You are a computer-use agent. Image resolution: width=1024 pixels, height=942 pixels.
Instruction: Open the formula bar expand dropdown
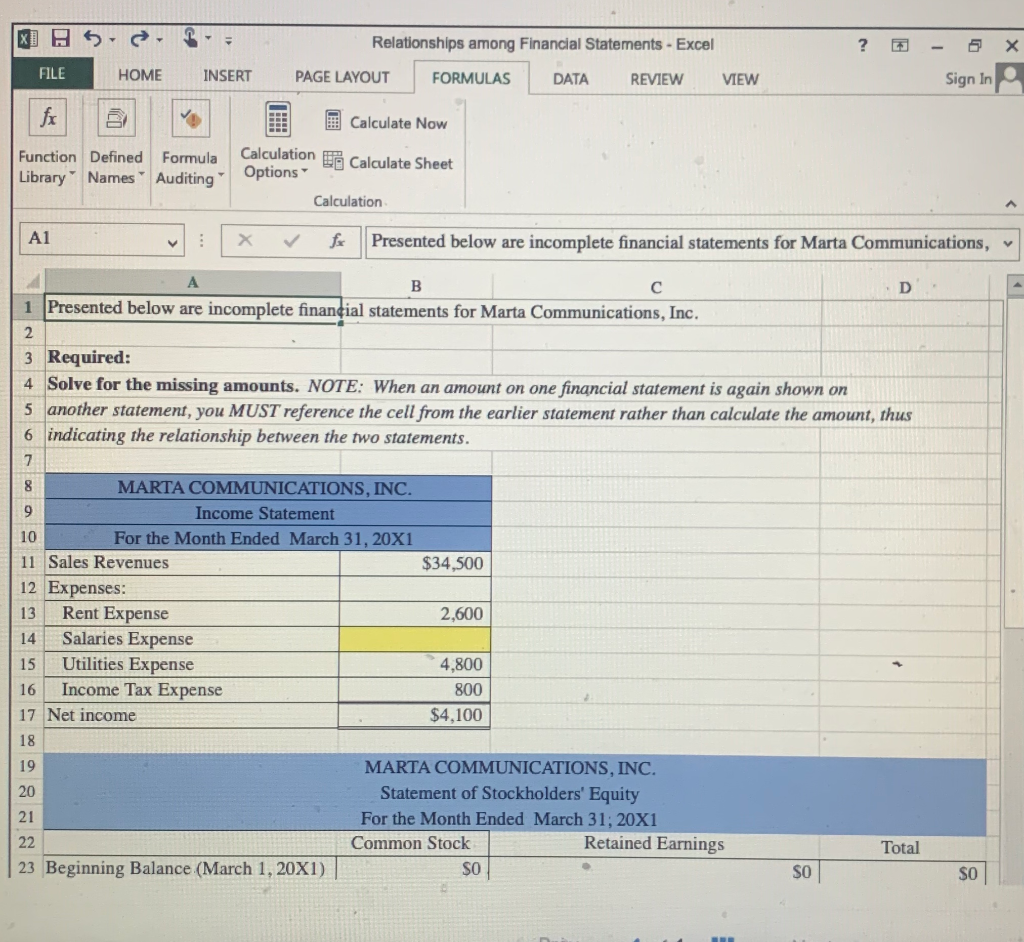(1005, 241)
